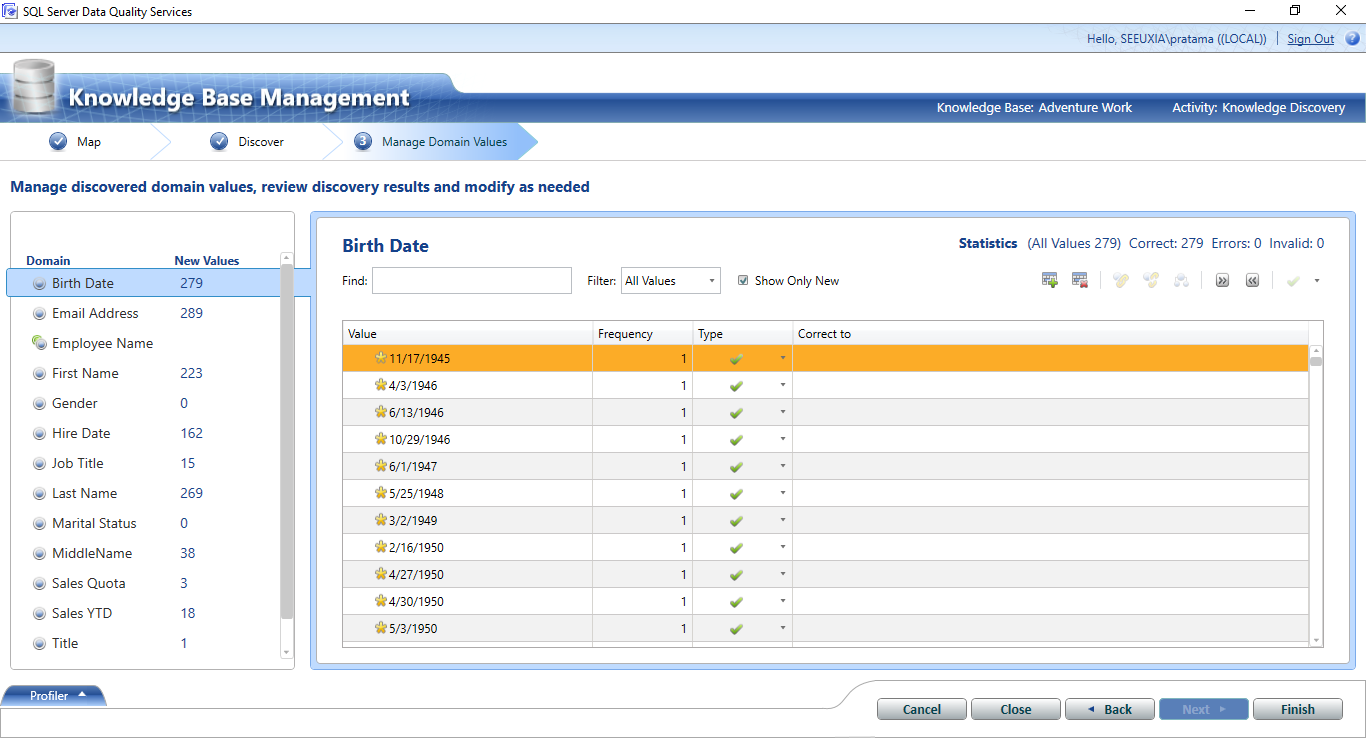This screenshot has width=1366, height=738.
Task: Click the Collapse all double-arrow icon
Action: (1252, 281)
